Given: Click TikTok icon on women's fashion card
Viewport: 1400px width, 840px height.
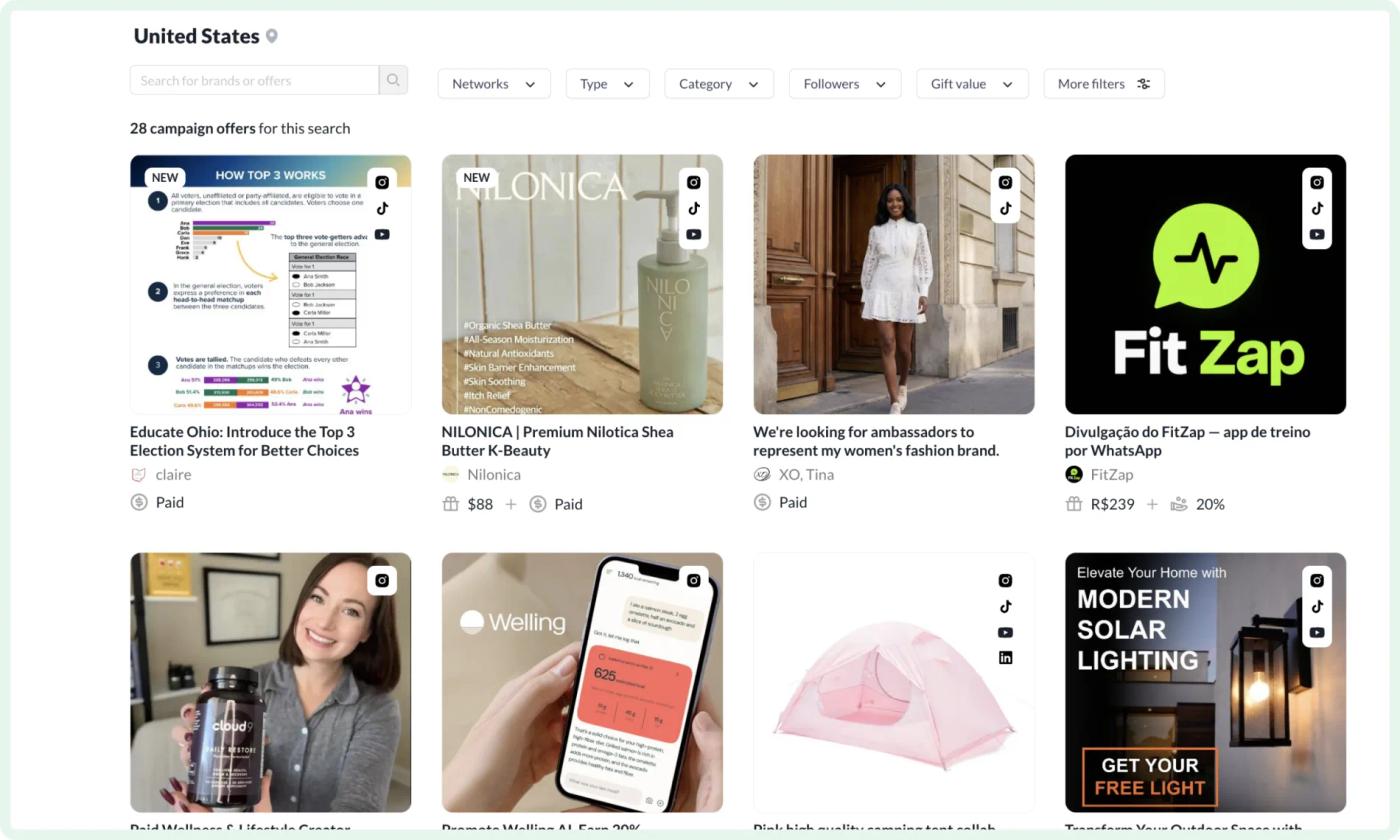Looking at the screenshot, I should [1005, 208].
